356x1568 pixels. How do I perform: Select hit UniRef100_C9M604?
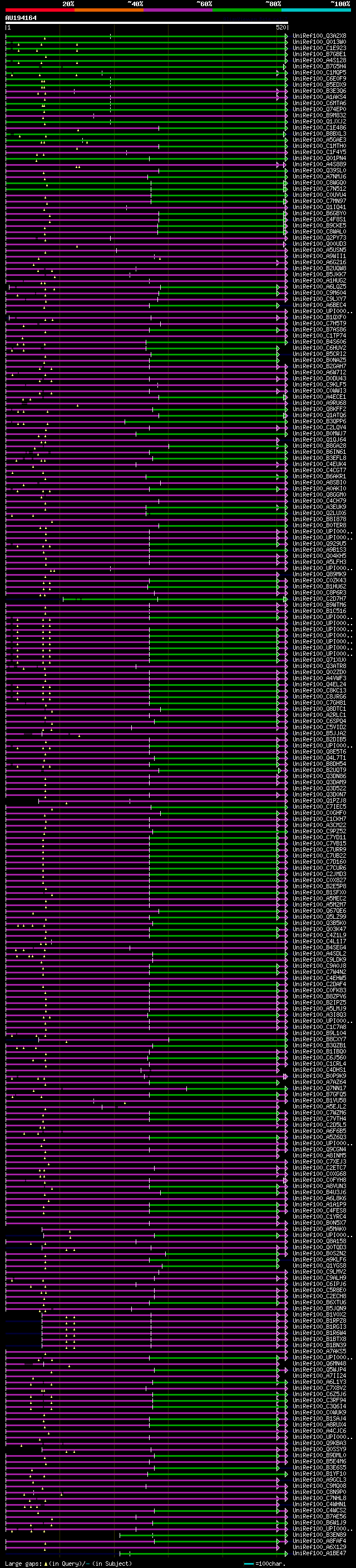click(x=319, y=293)
